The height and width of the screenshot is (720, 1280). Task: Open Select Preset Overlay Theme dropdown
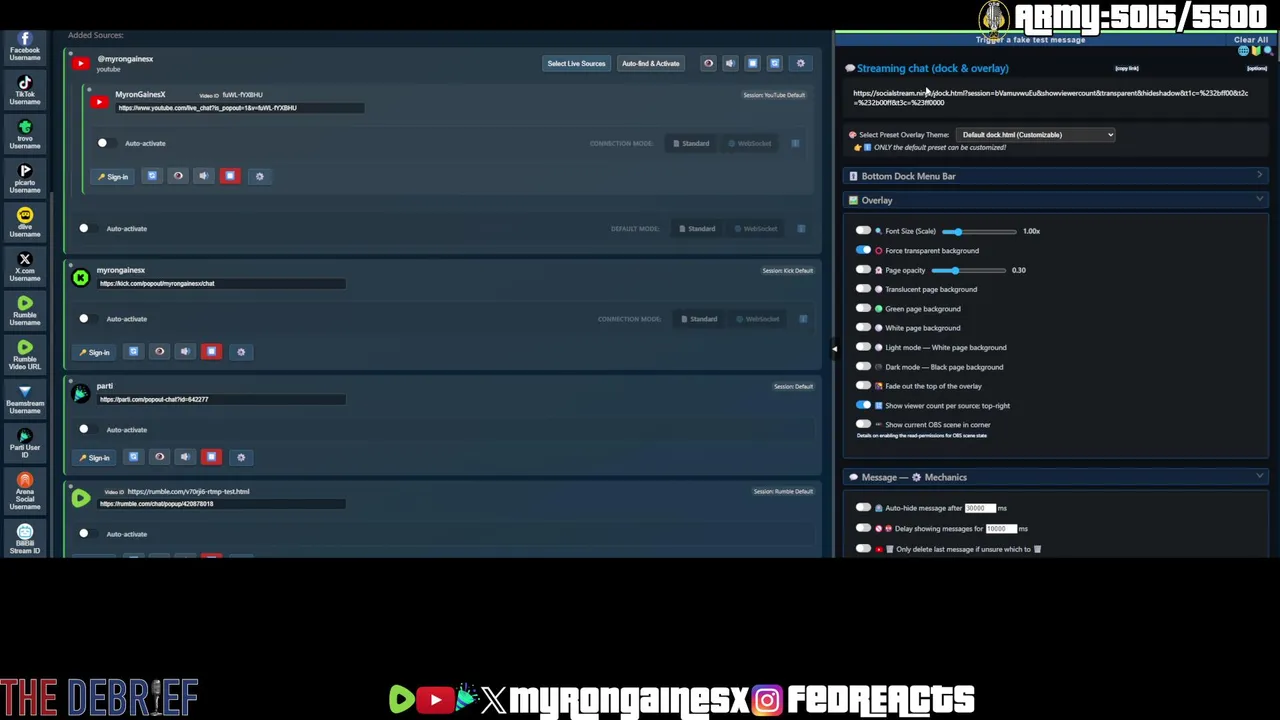[x=1035, y=134]
